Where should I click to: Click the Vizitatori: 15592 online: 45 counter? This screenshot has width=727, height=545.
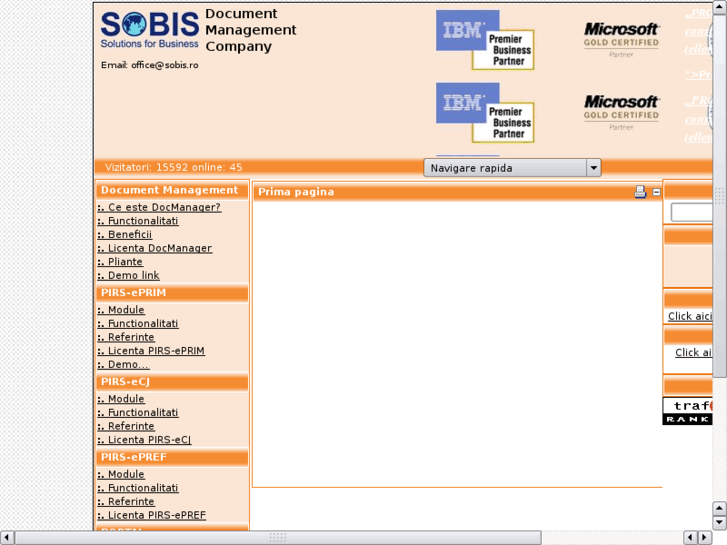(x=173, y=167)
